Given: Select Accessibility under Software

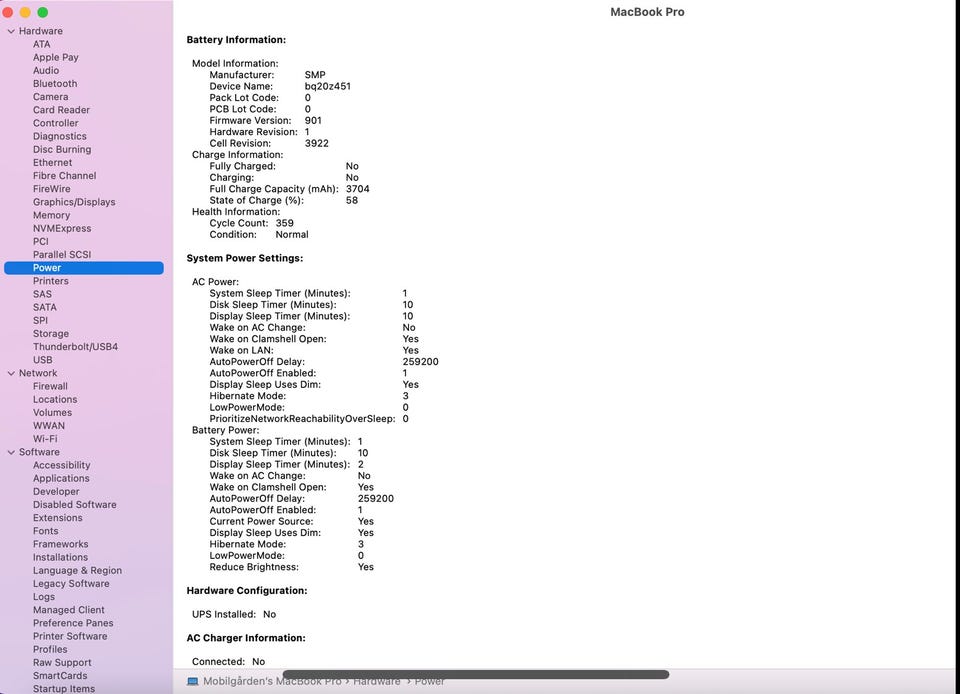Looking at the screenshot, I should click(x=61, y=465).
